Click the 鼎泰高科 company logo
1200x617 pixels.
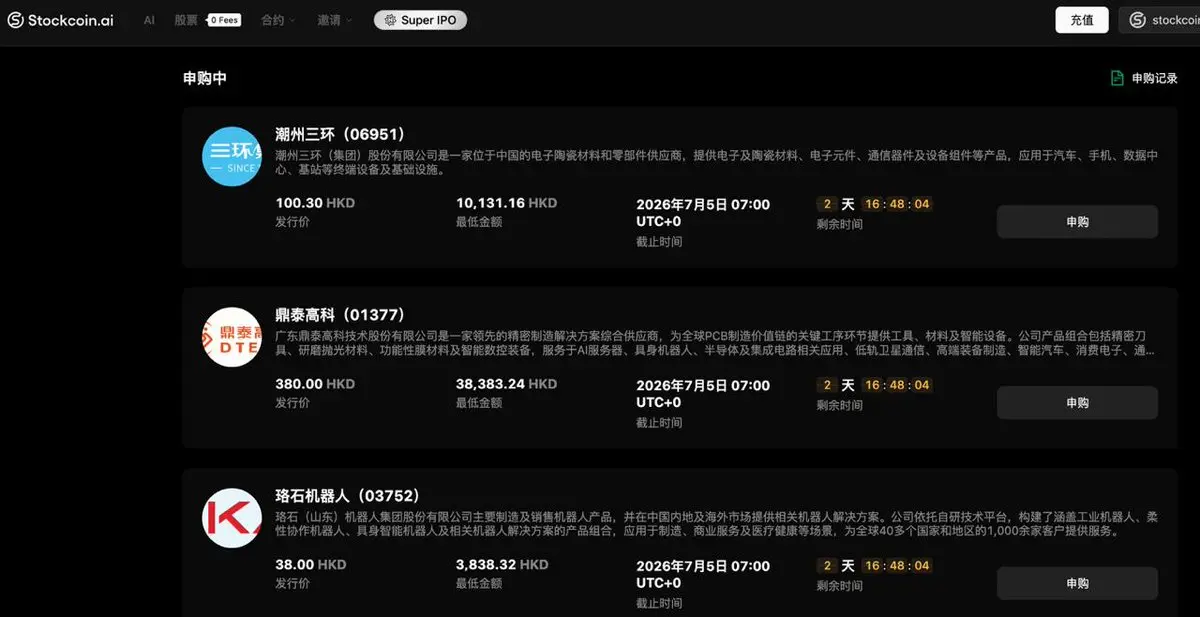tap(232, 337)
